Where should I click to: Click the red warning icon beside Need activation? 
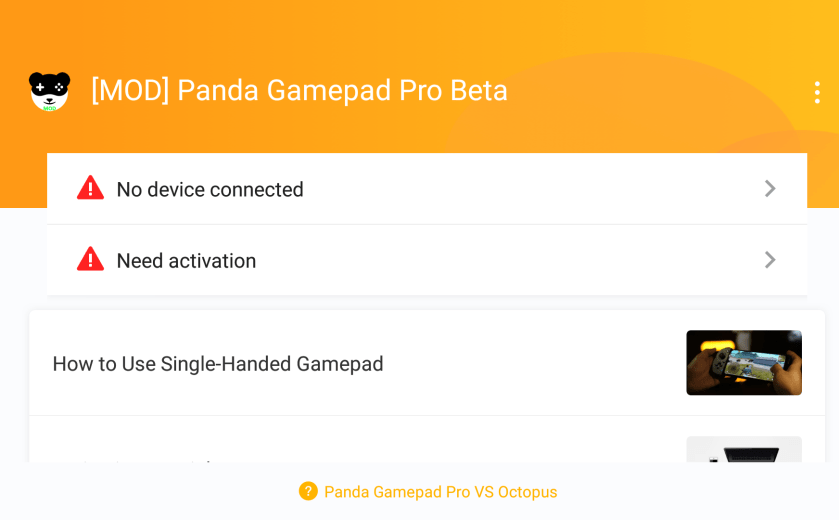point(91,260)
